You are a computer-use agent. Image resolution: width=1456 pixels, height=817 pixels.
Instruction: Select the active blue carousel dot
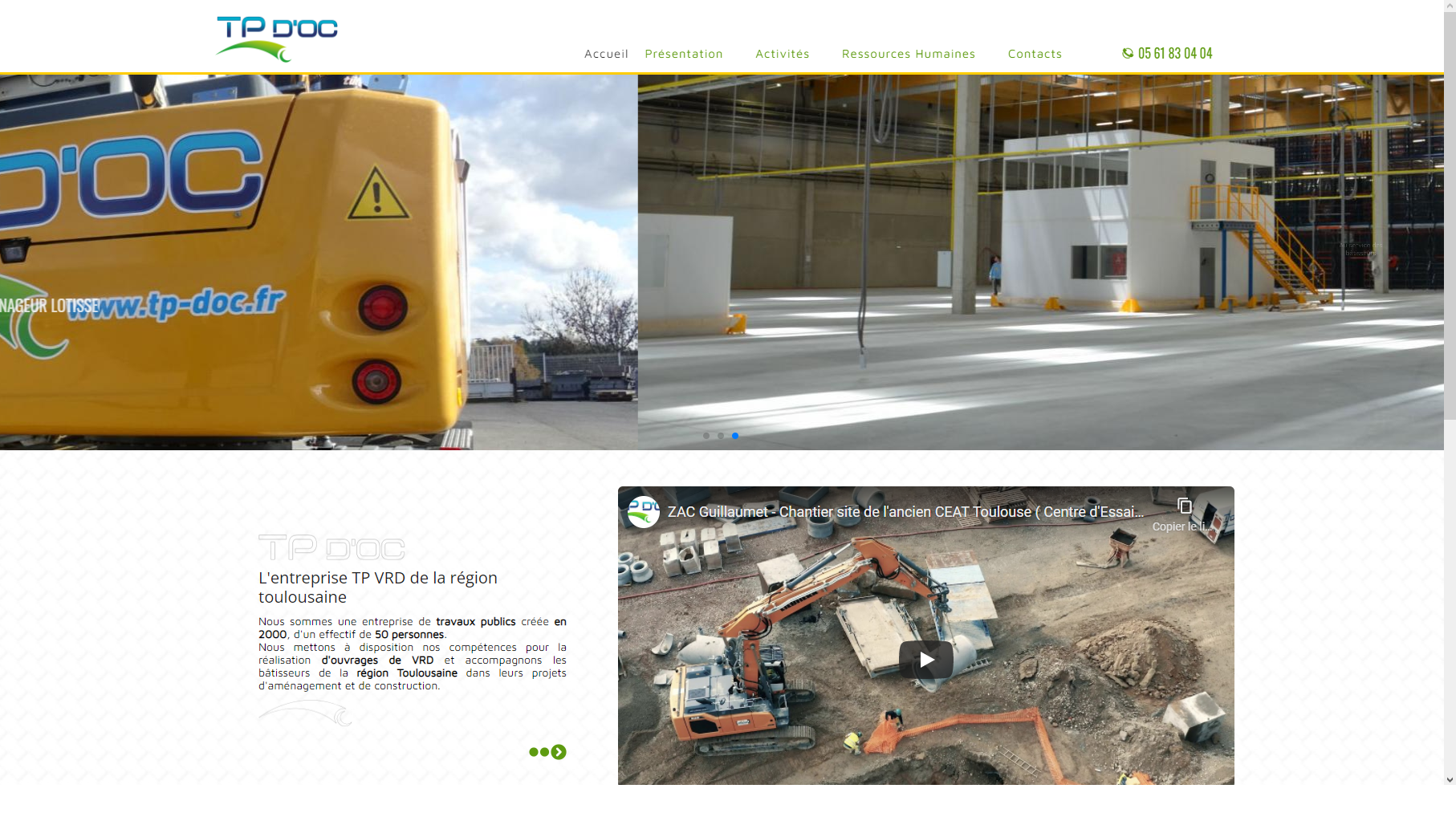735,436
